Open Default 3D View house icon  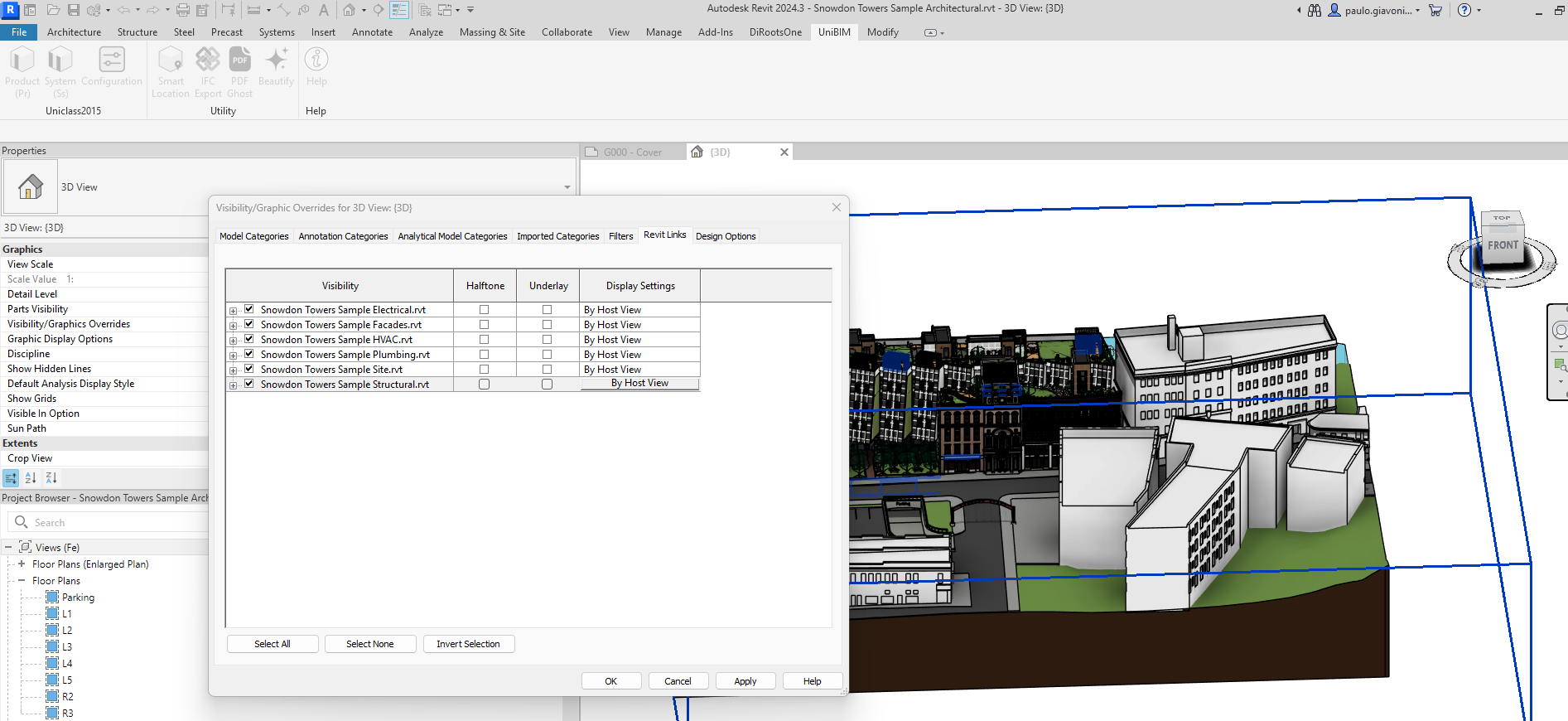349,10
